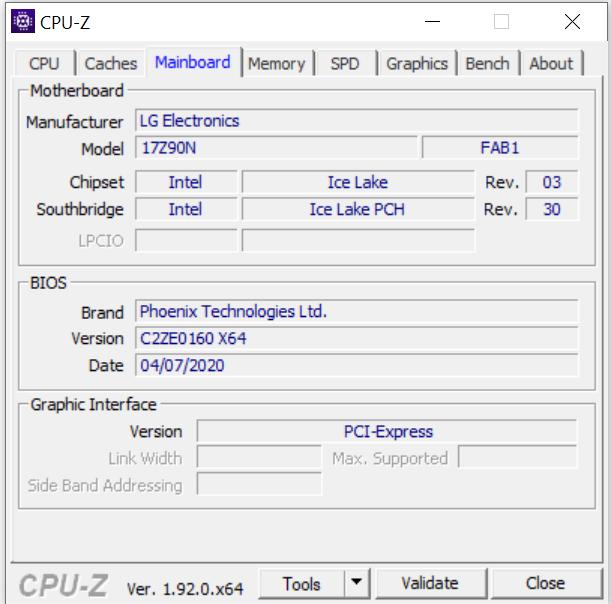The height and width of the screenshot is (604, 611).
Task: Click the chipset Rev. 03 value
Action: tap(552, 182)
